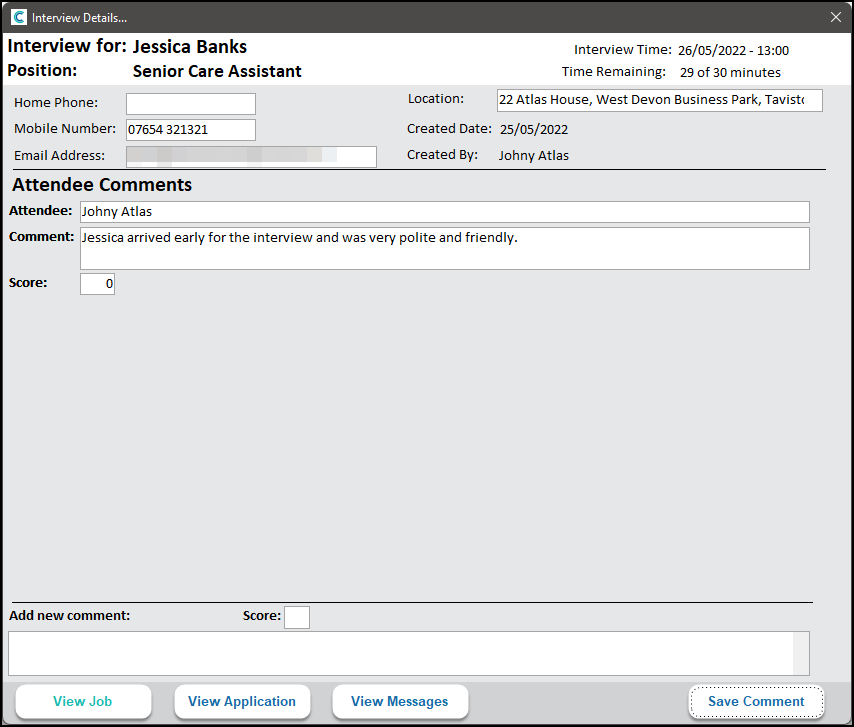Click the Score box for new comment
Image resolution: width=854 pixels, height=727 pixels.
(297, 617)
